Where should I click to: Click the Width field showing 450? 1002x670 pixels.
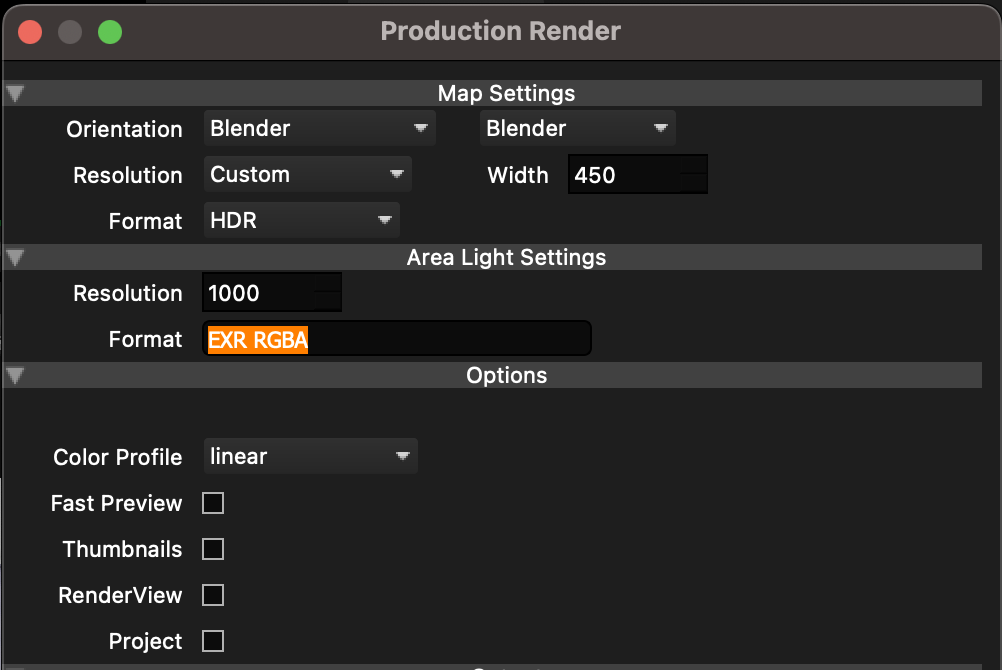tap(637, 175)
